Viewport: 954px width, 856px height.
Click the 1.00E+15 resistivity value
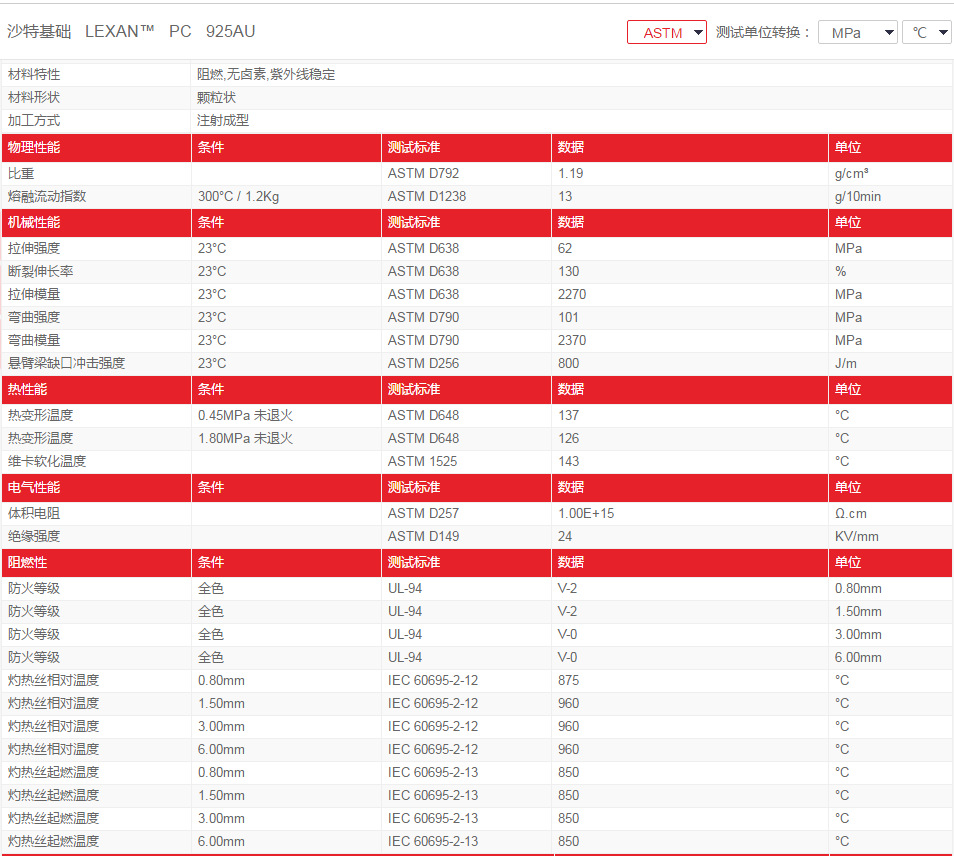click(x=586, y=513)
